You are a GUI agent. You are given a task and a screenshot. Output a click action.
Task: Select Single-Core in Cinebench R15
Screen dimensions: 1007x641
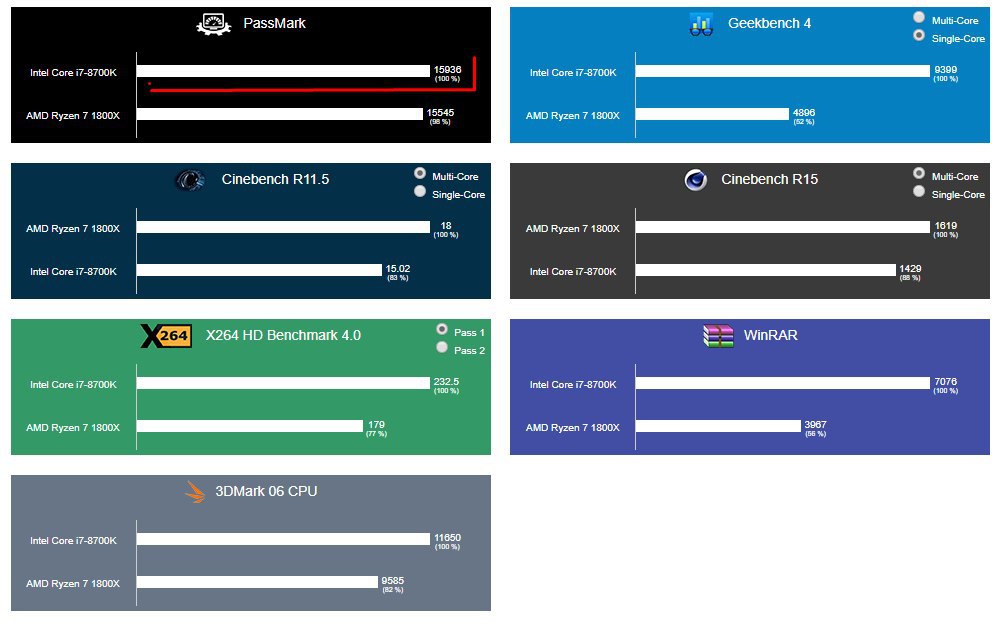click(919, 191)
